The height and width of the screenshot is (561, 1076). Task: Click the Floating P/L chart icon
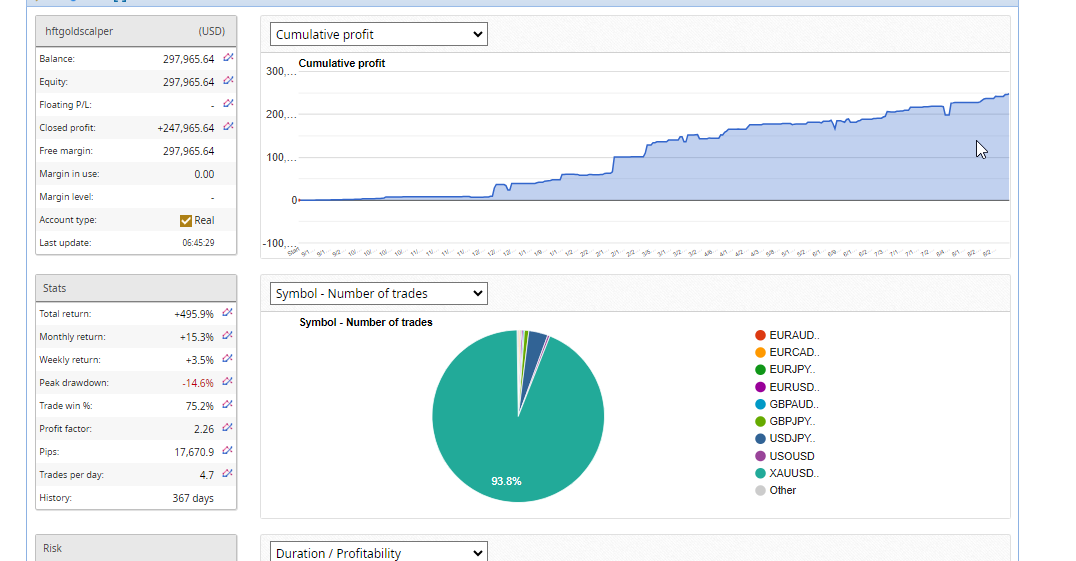[x=228, y=104]
